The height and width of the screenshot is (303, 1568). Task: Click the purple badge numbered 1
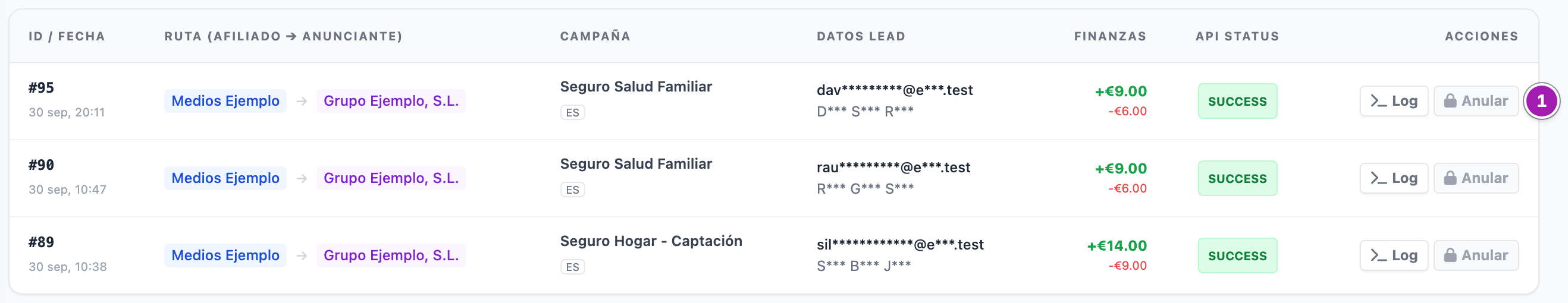(1541, 101)
